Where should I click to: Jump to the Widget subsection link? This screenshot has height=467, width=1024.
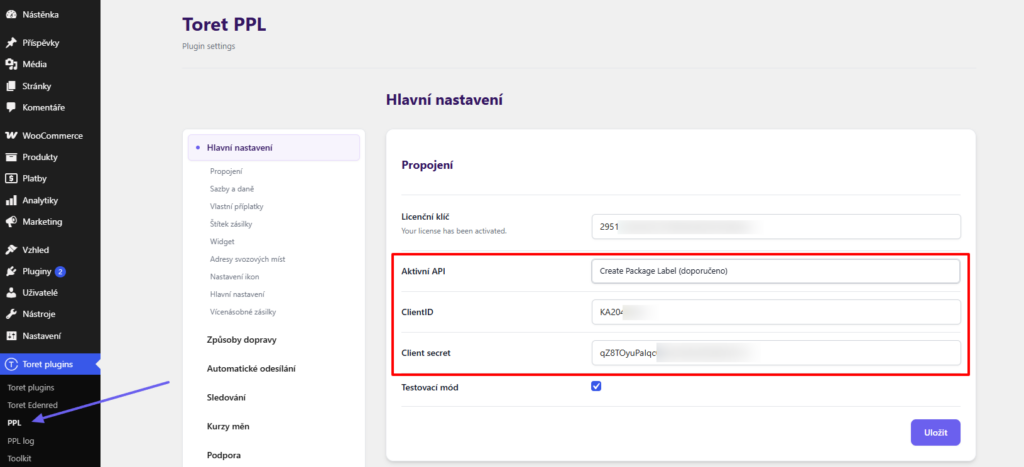pyautogui.click(x=222, y=242)
